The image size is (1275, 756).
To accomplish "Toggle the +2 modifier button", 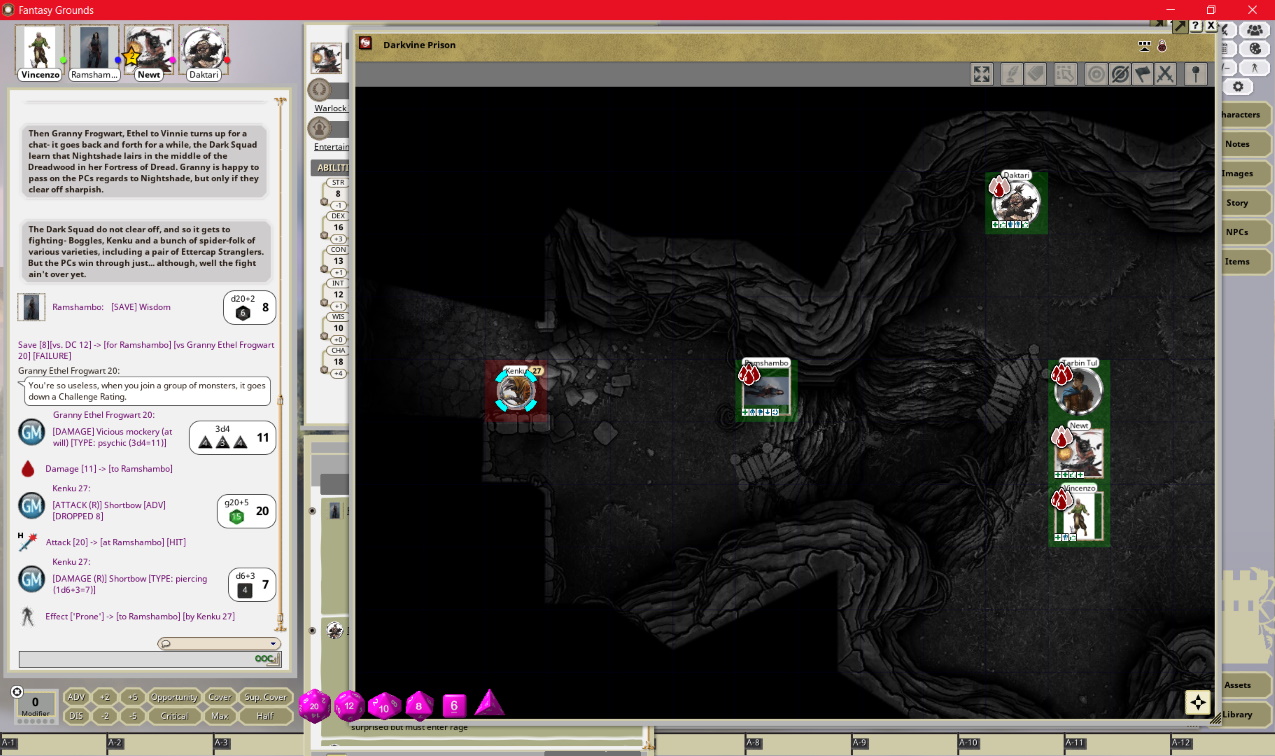I will click(104, 697).
